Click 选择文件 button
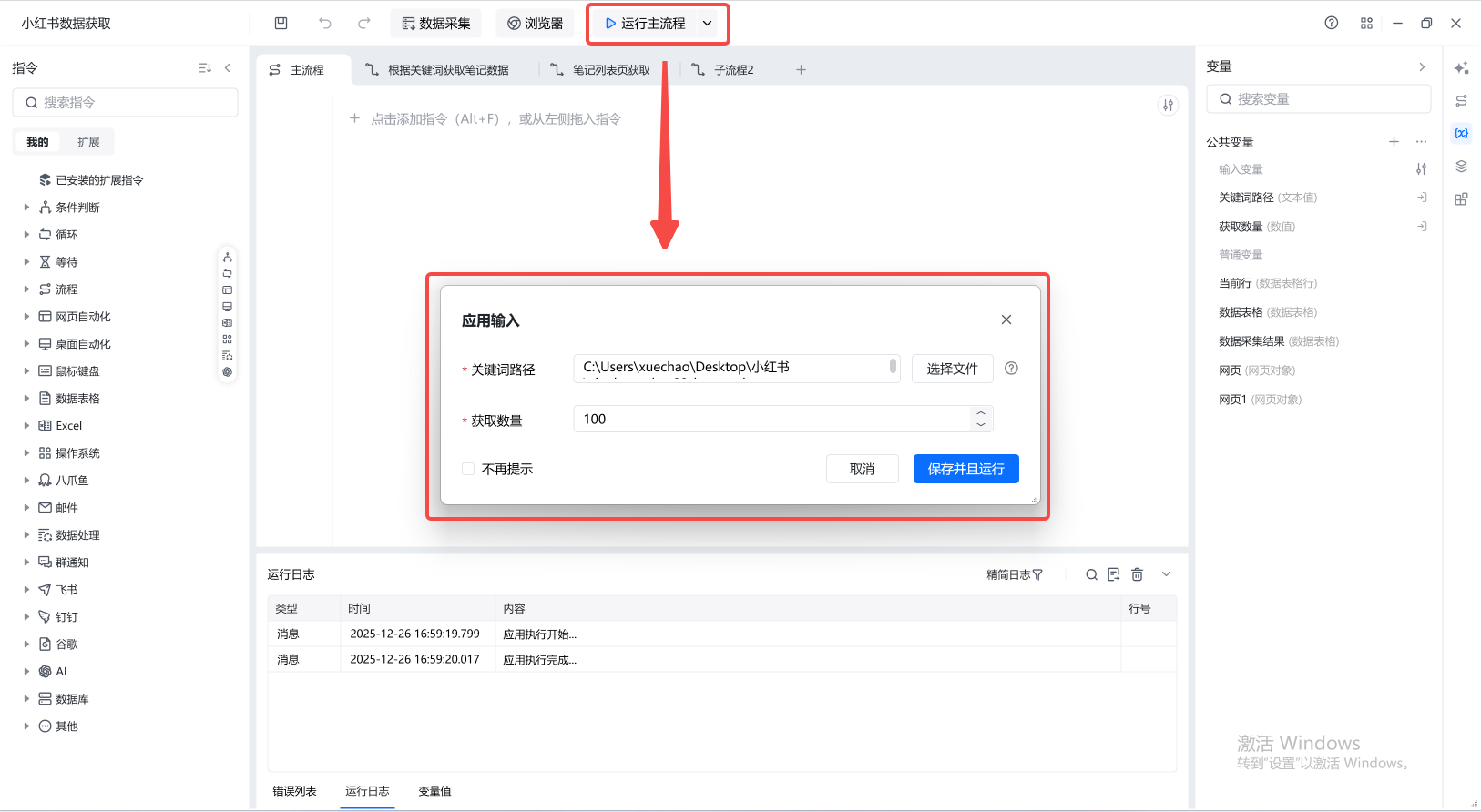1481x812 pixels. pos(953,369)
